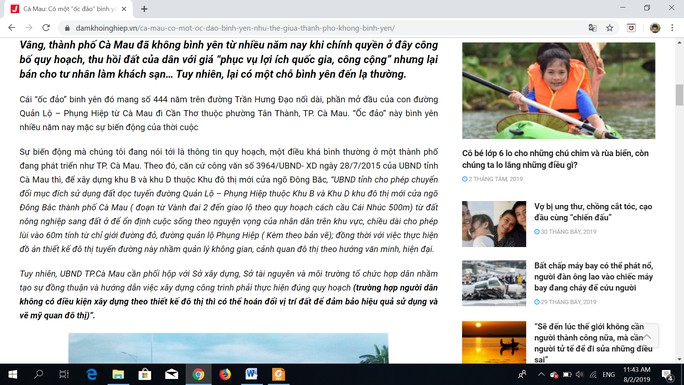Open the clock showing 11:43 AM

636,374
